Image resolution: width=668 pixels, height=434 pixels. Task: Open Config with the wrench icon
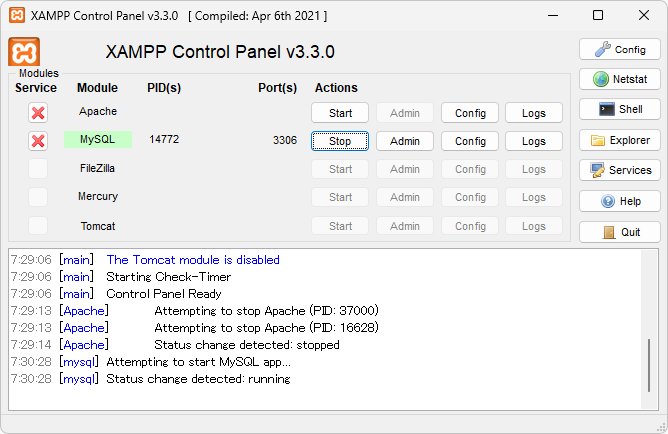click(x=620, y=49)
